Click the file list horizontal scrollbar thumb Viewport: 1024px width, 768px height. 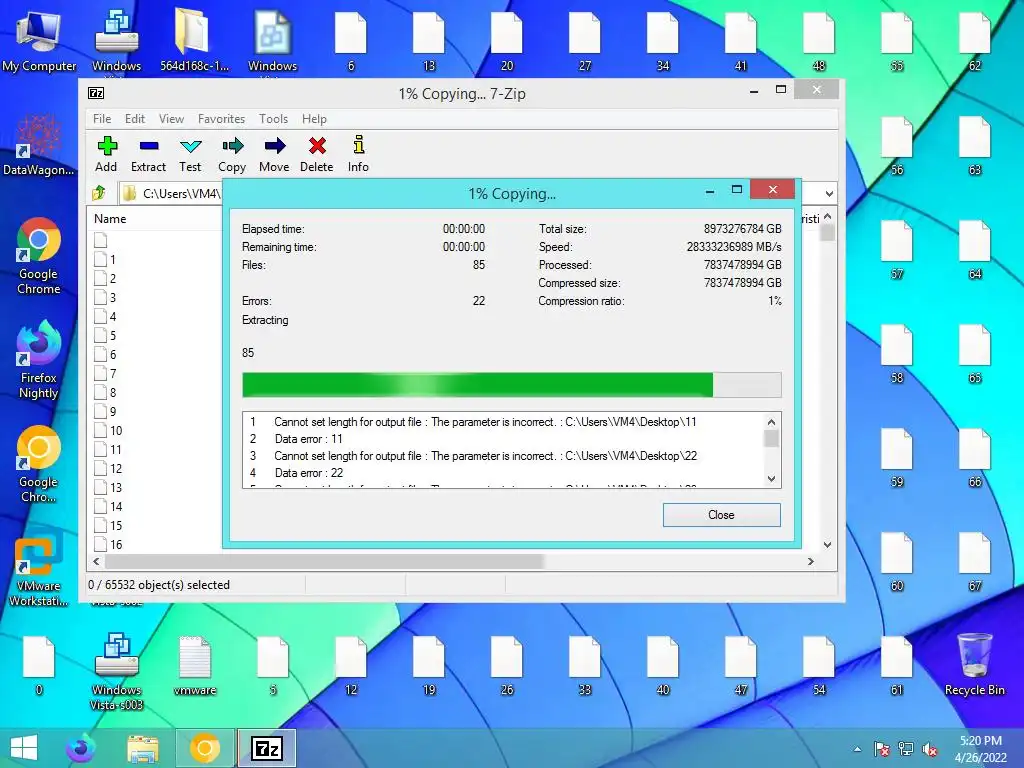point(323,561)
